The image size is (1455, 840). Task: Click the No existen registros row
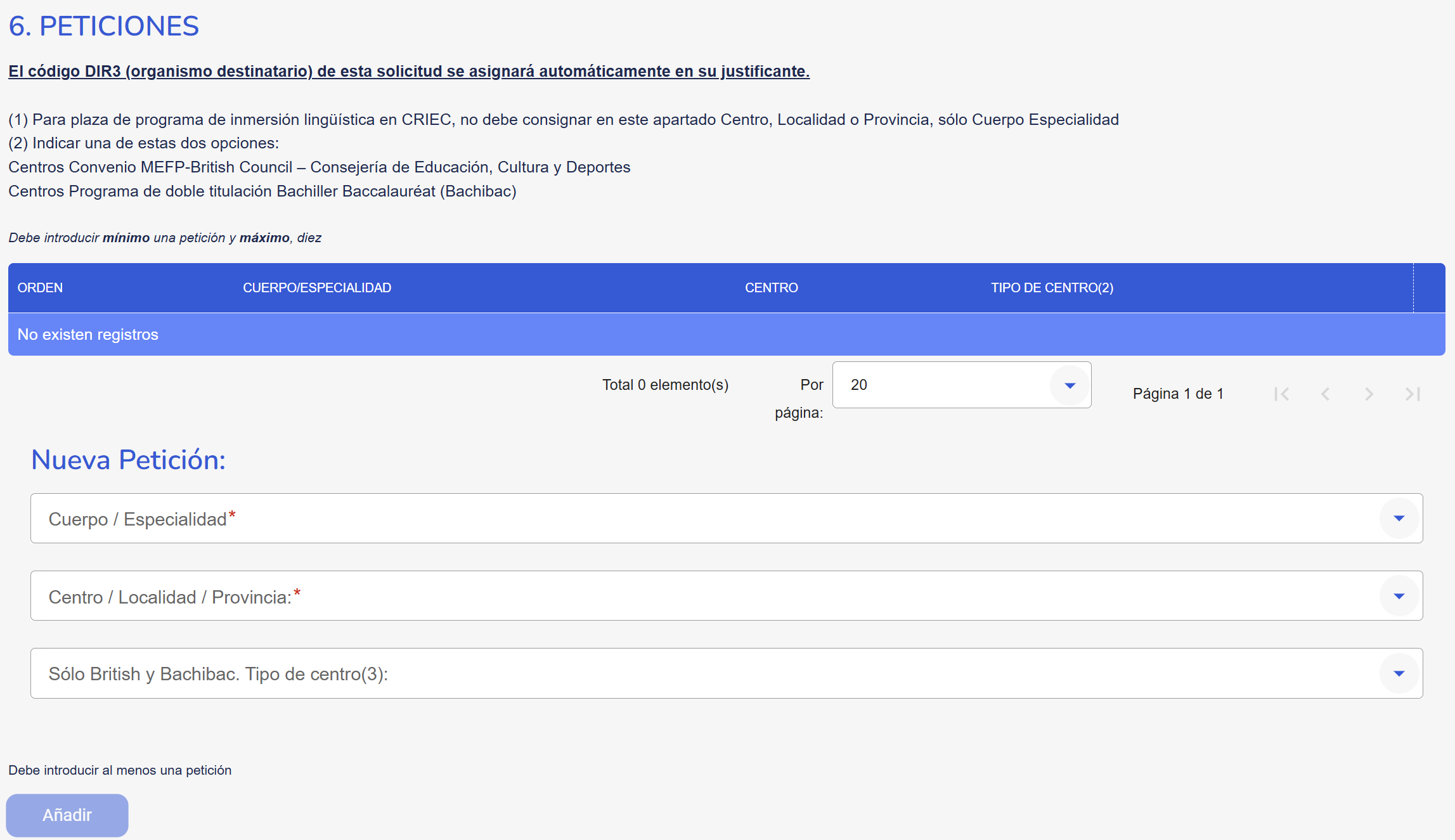click(x=88, y=335)
